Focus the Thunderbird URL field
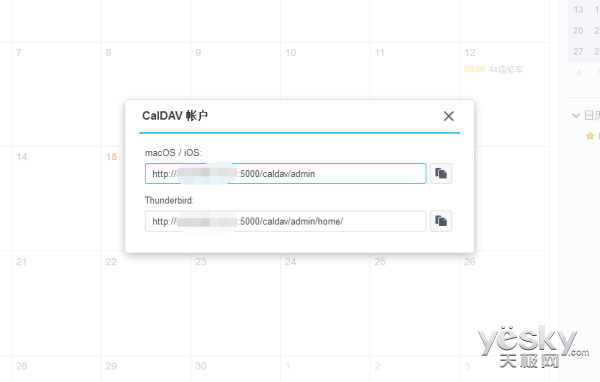The height and width of the screenshot is (382, 600). pyautogui.click(x=285, y=221)
